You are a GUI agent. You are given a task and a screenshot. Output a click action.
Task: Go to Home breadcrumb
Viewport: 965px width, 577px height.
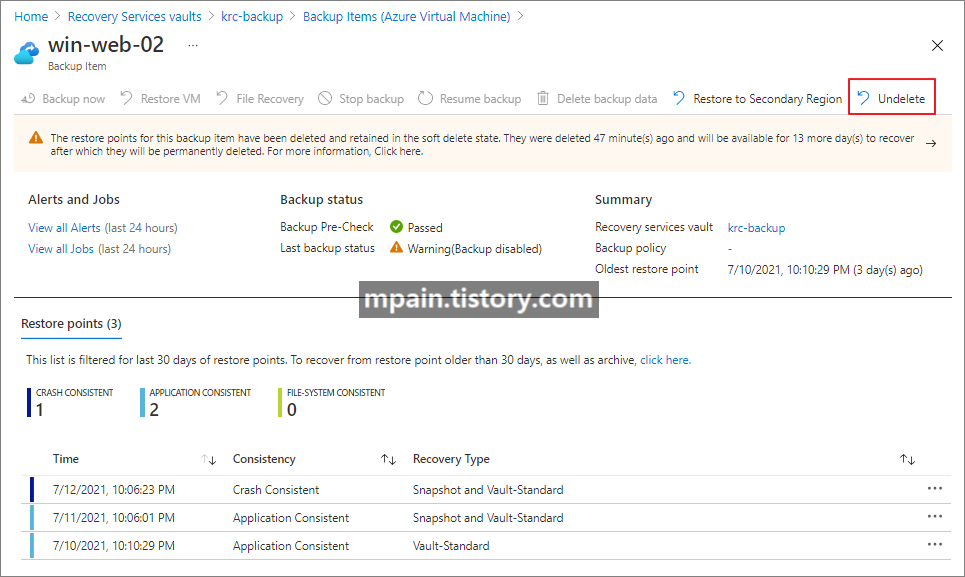click(x=31, y=17)
